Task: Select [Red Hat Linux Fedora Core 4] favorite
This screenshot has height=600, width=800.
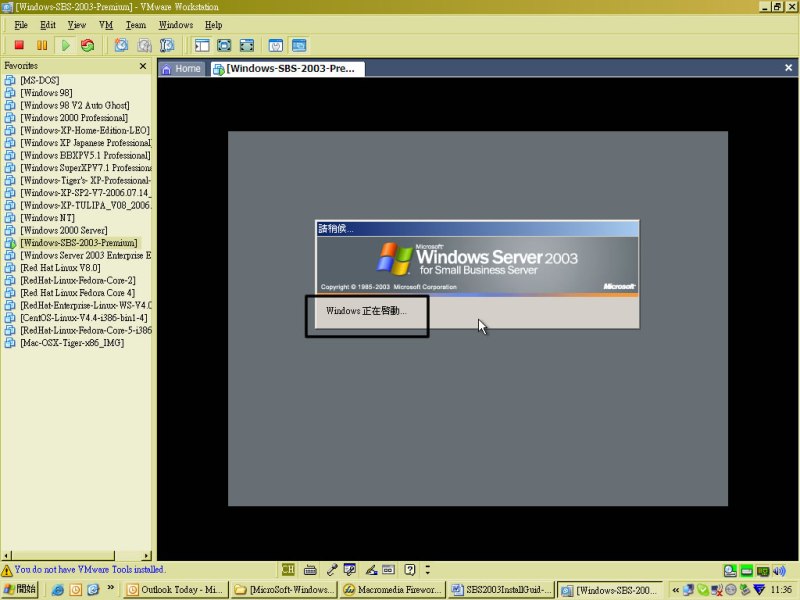Action: point(78,293)
